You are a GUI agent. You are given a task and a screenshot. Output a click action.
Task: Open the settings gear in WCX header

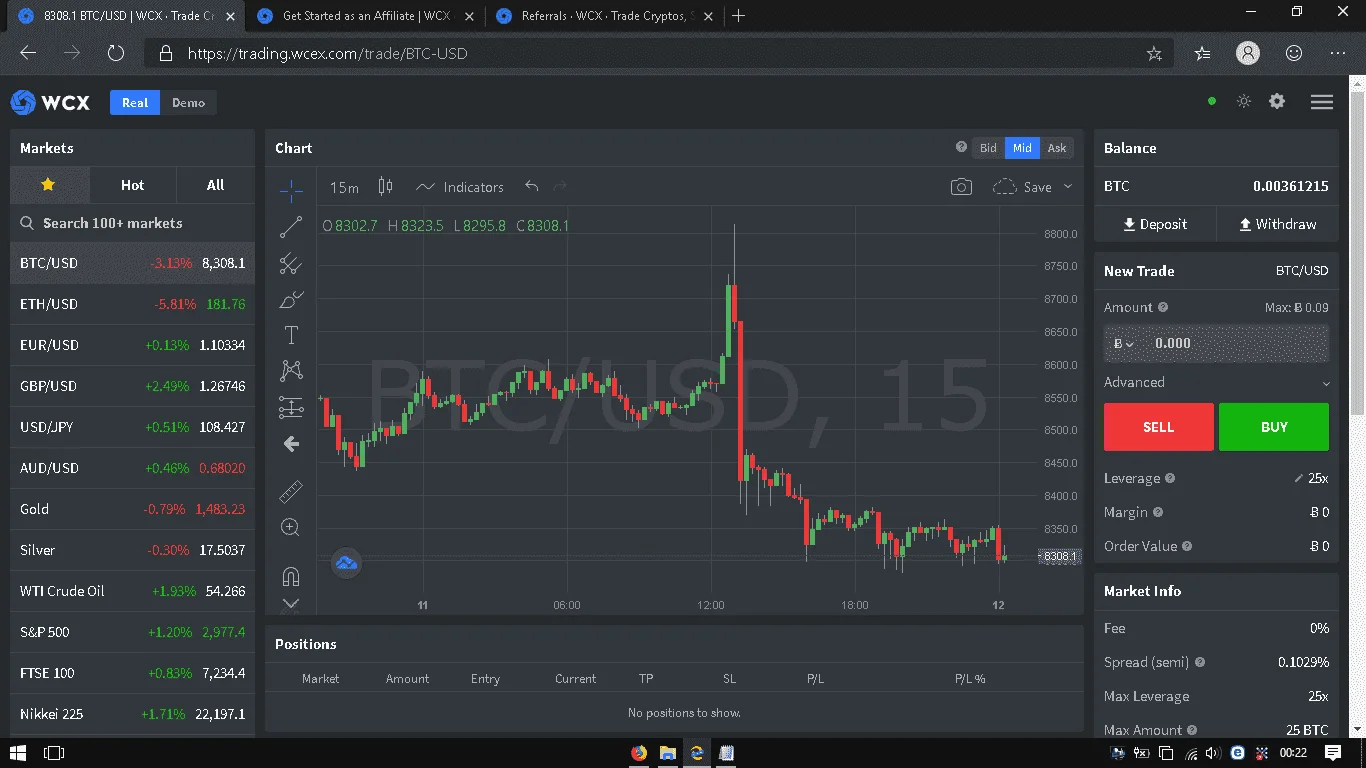coord(1277,101)
